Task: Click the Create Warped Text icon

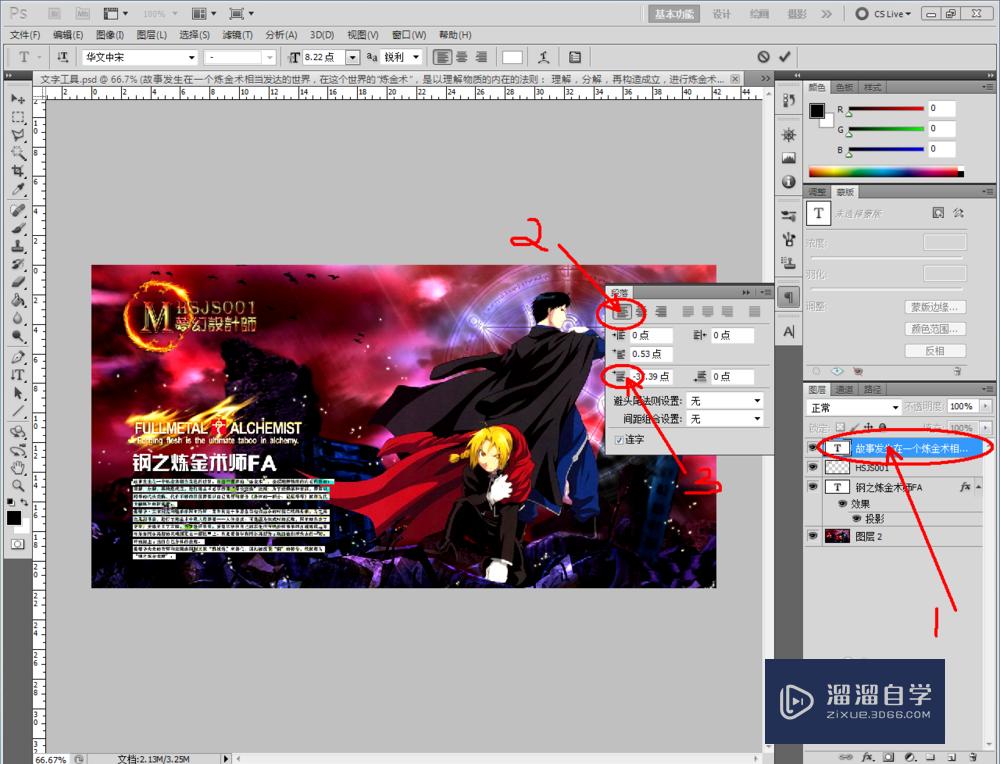Action: (543, 57)
